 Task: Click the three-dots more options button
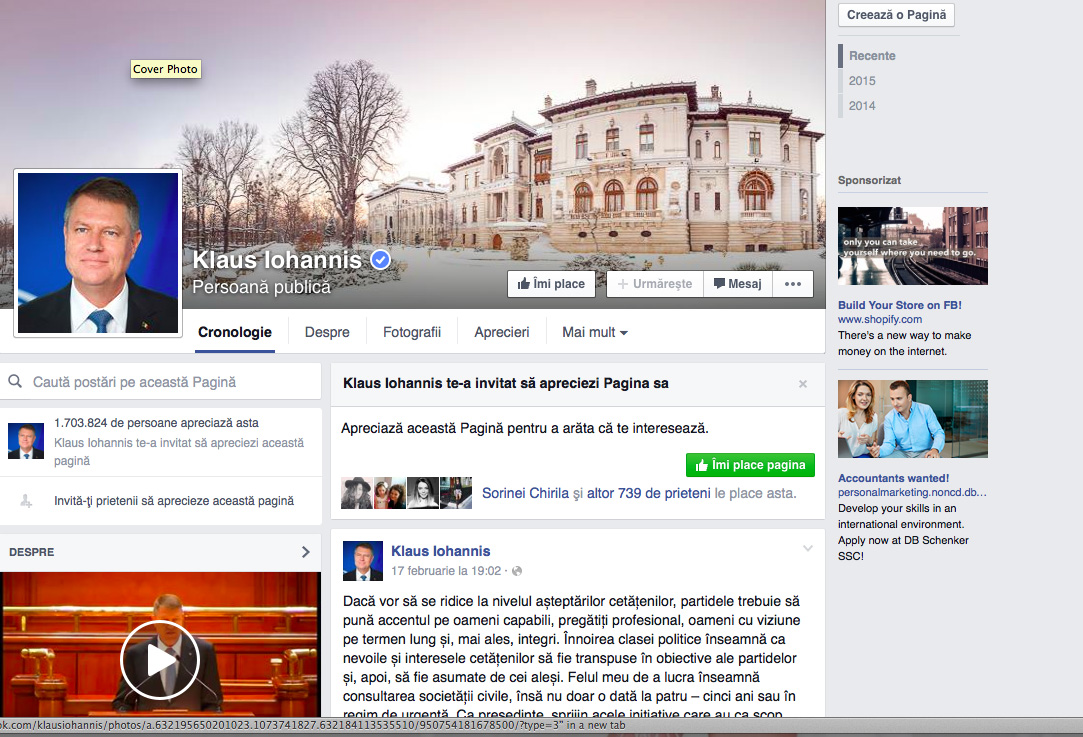coord(792,284)
